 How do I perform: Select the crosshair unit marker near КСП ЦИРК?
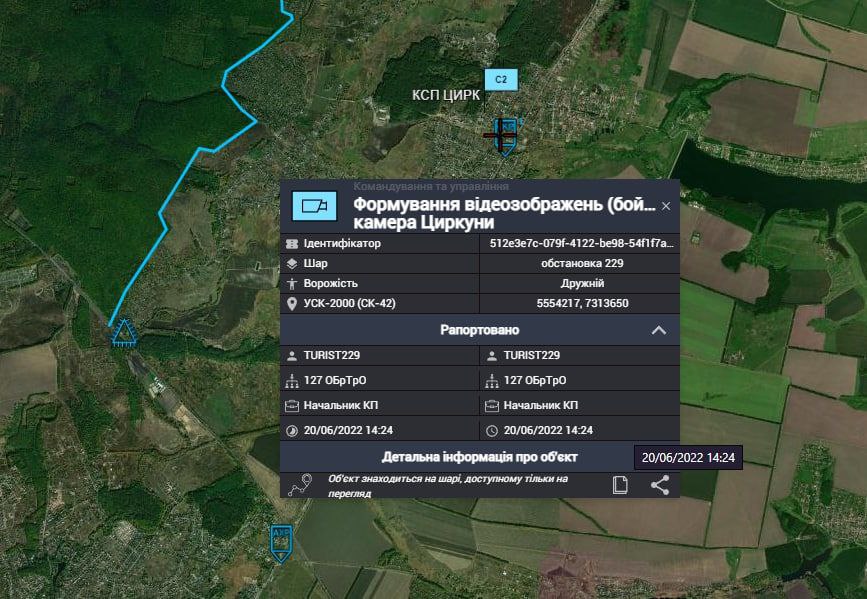502,134
